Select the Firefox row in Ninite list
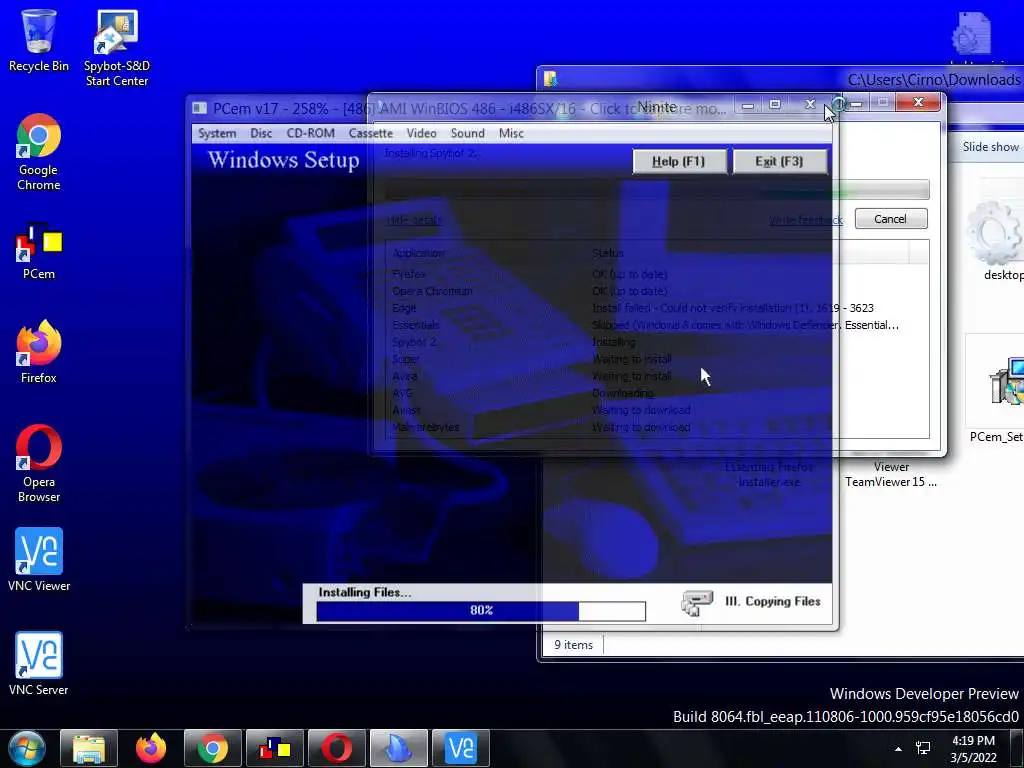1024x768 pixels. tap(656, 274)
